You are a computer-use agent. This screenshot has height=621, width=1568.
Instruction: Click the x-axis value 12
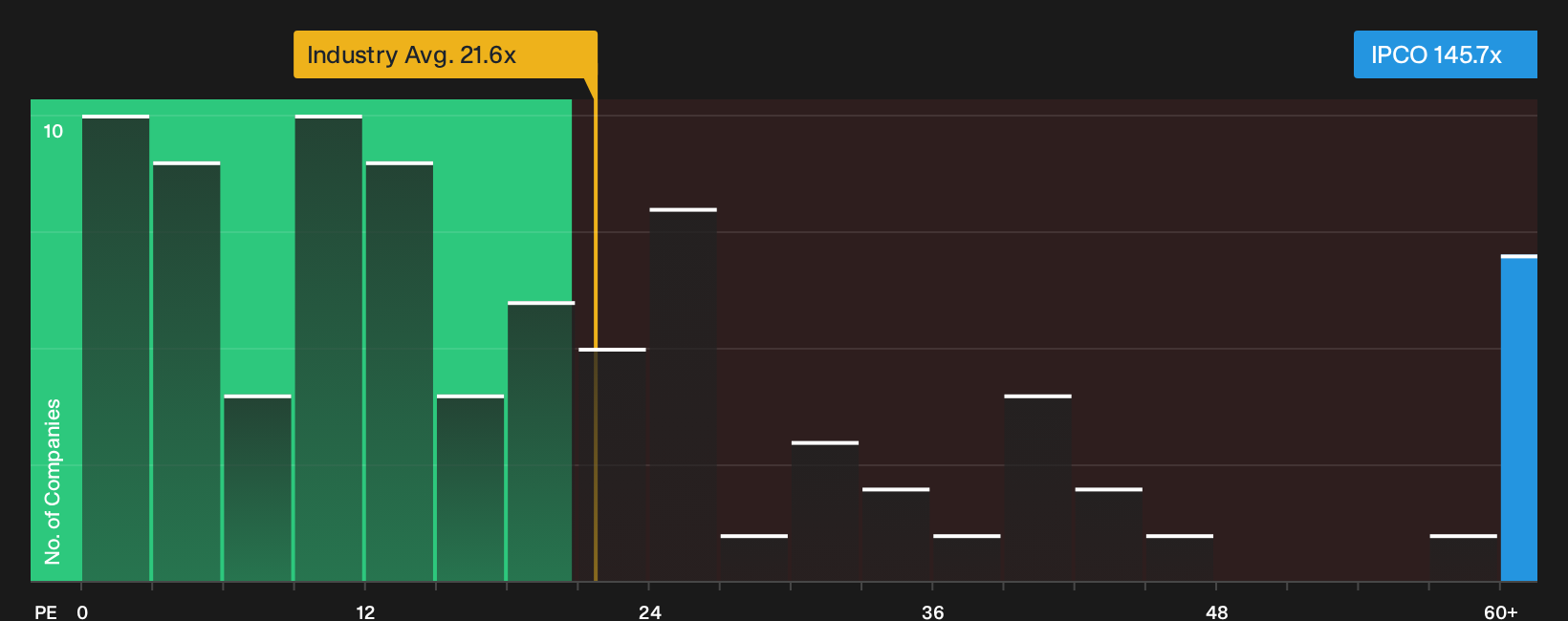[x=365, y=612]
